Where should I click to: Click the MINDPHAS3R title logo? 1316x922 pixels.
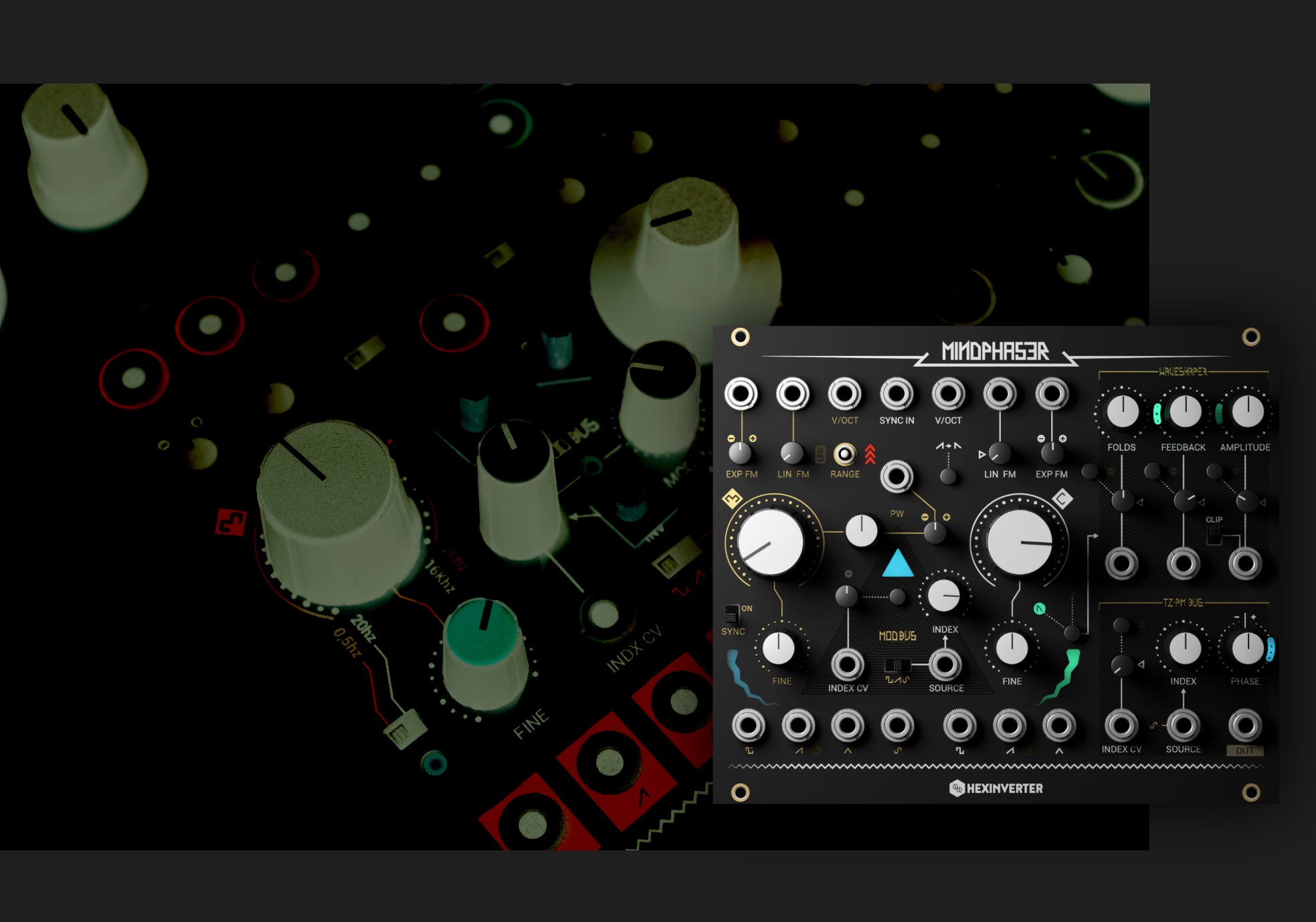(995, 351)
